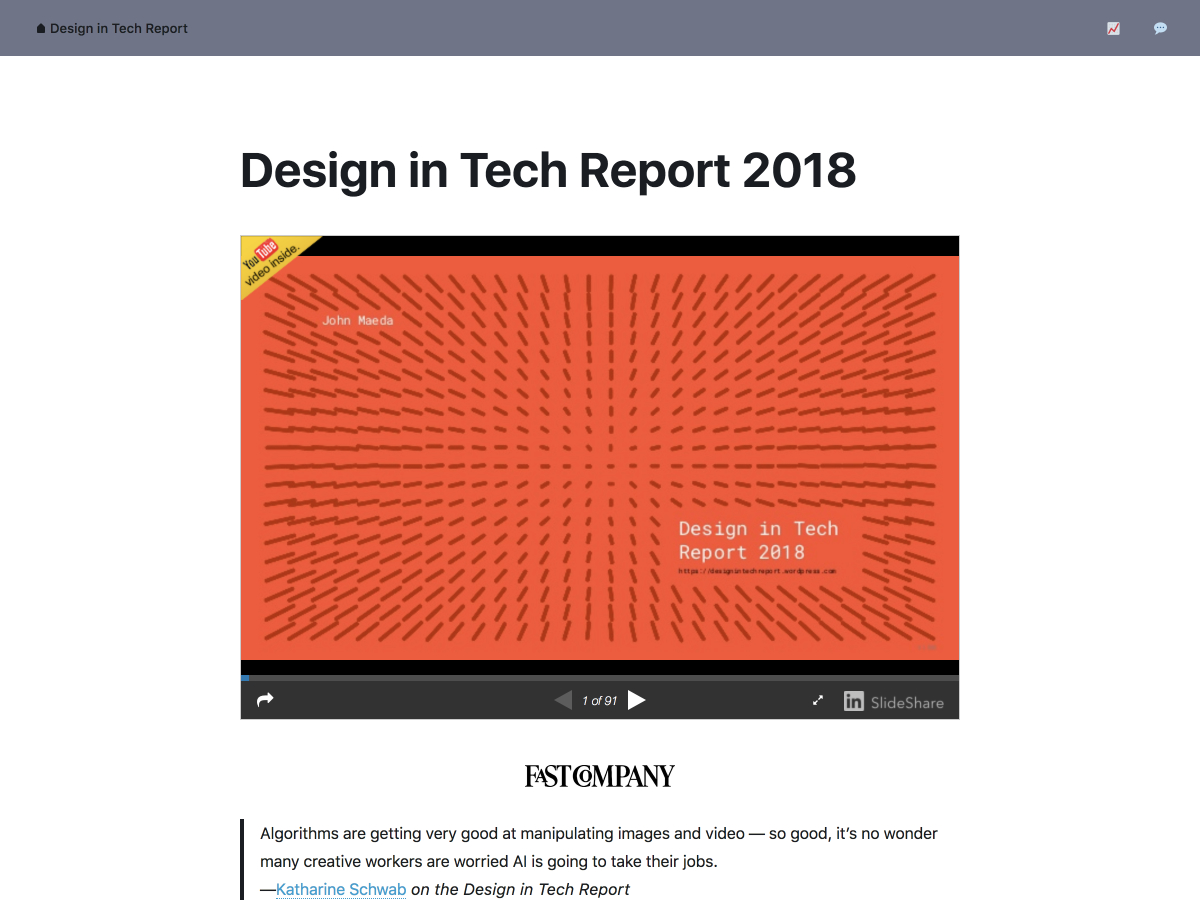Advance to next slide arrow
1200x900 pixels.
click(637, 700)
